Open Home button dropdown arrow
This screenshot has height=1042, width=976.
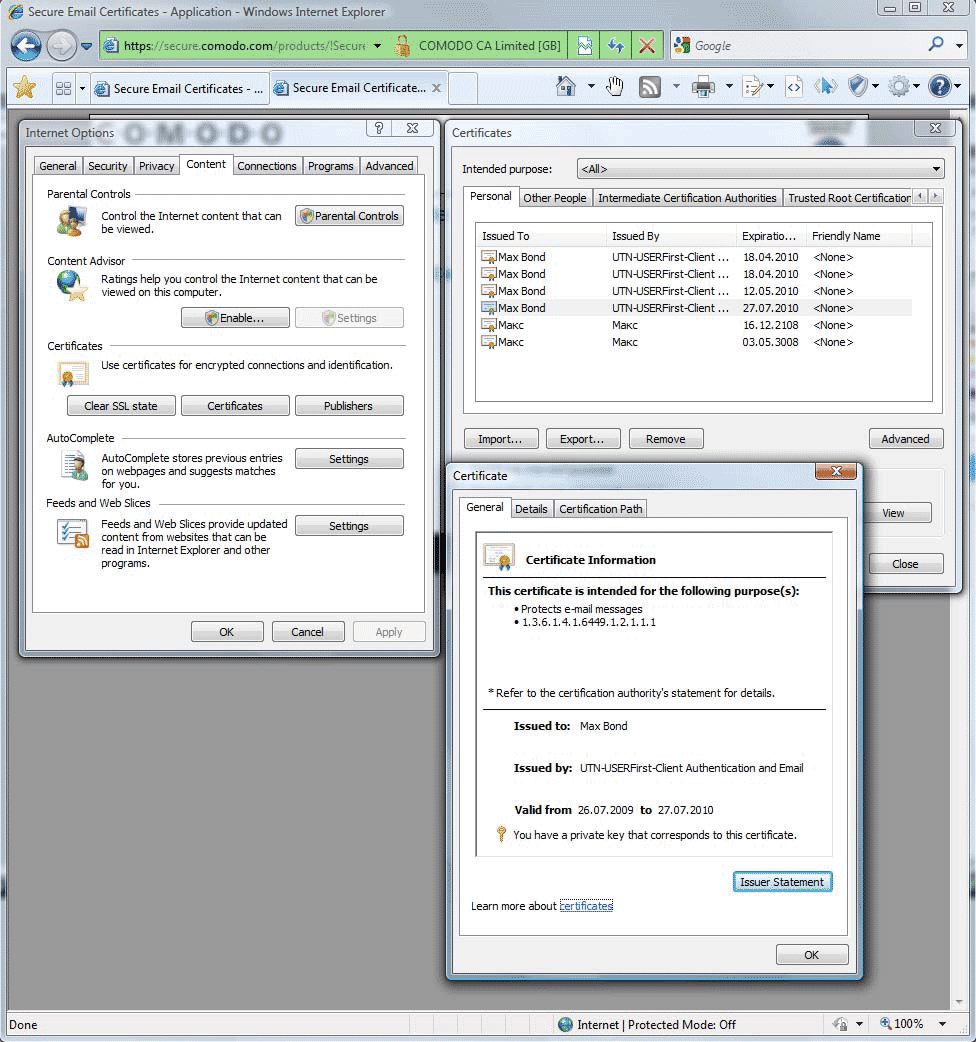click(x=591, y=86)
